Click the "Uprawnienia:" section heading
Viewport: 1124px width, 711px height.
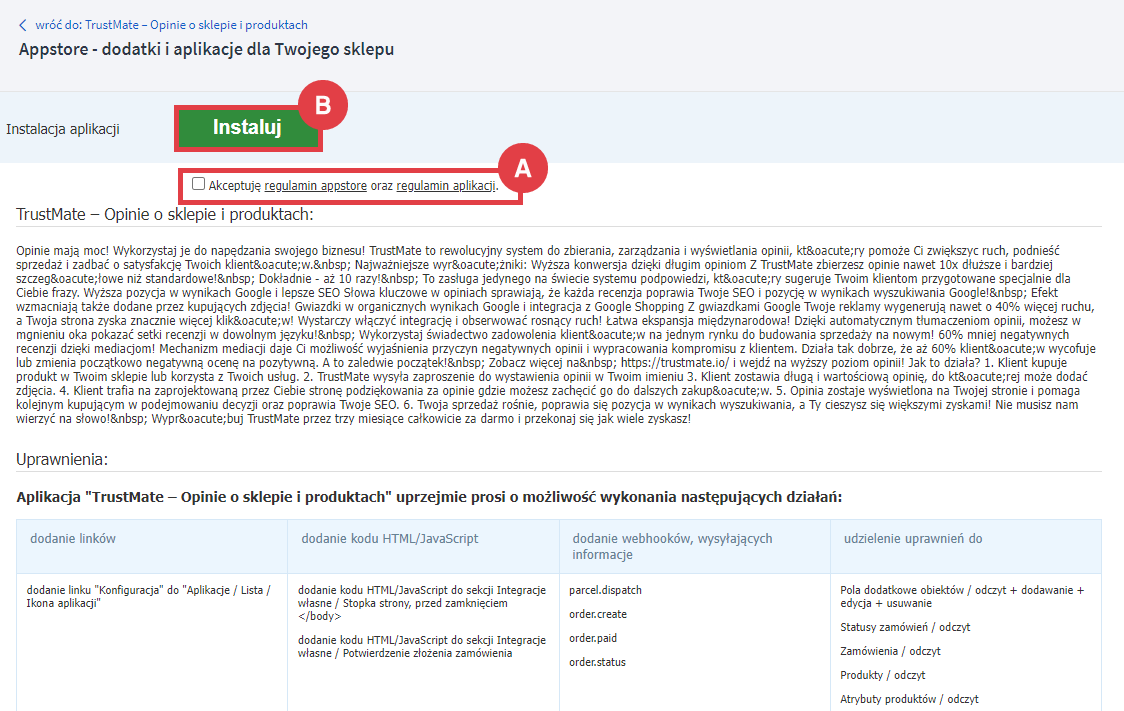pos(62,460)
